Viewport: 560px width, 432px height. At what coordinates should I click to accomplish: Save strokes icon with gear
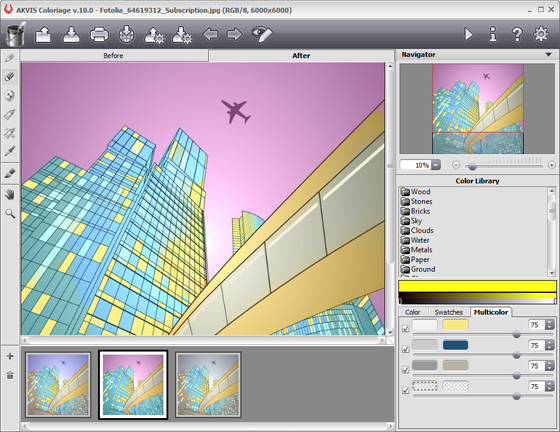[182, 35]
